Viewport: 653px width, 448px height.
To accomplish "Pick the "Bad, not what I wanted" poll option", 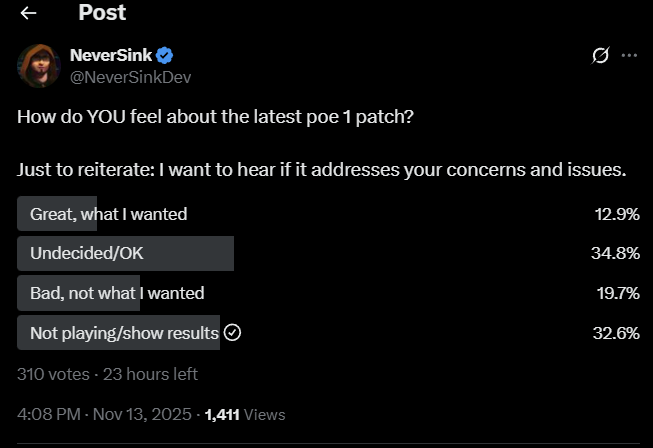I will (117, 293).
